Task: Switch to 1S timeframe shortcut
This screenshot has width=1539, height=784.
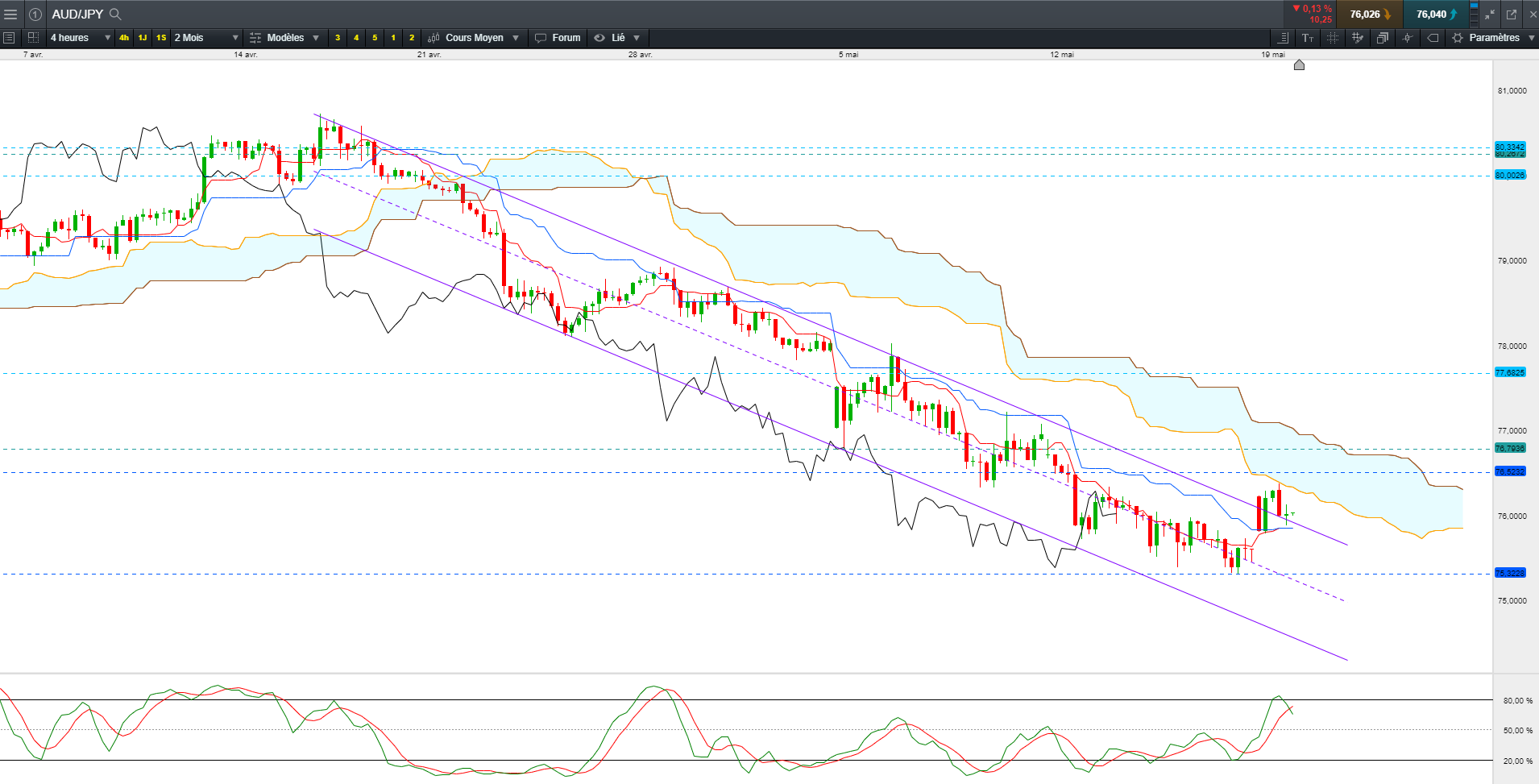Action: coord(161,38)
